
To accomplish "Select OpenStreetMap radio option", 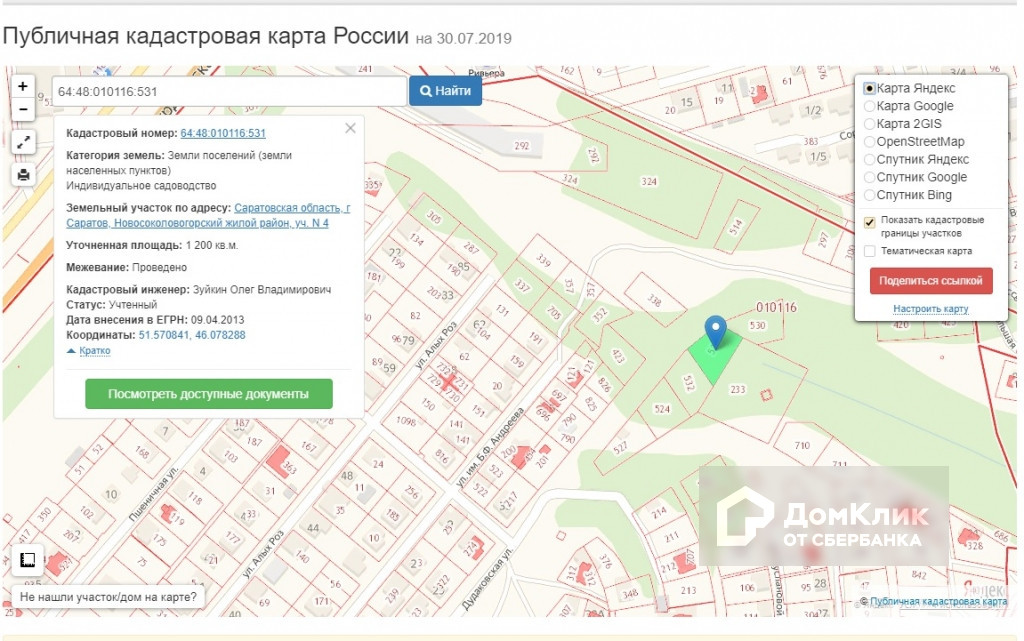I will tap(869, 142).
